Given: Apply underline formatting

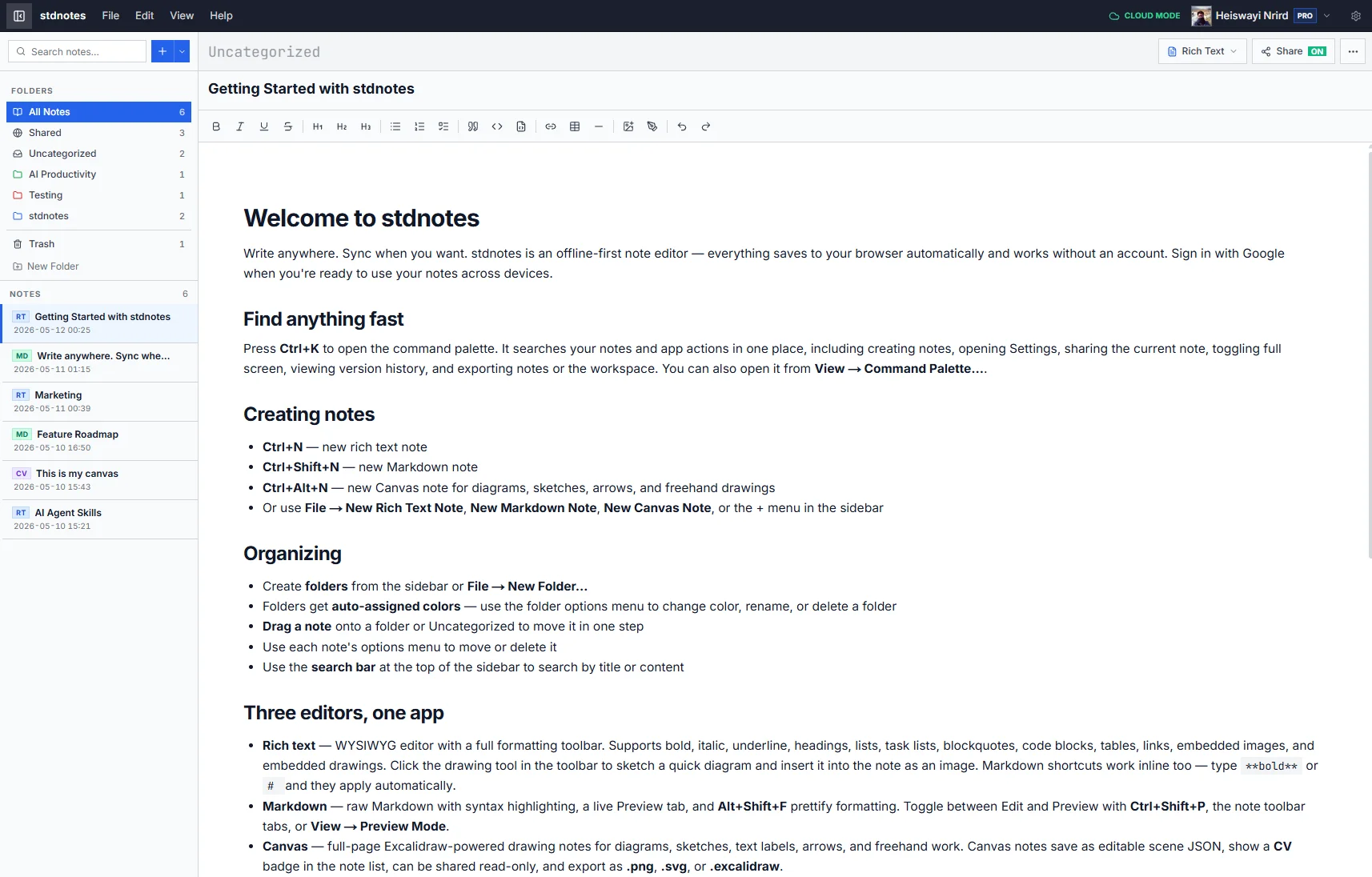Looking at the screenshot, I should point(264,126).
